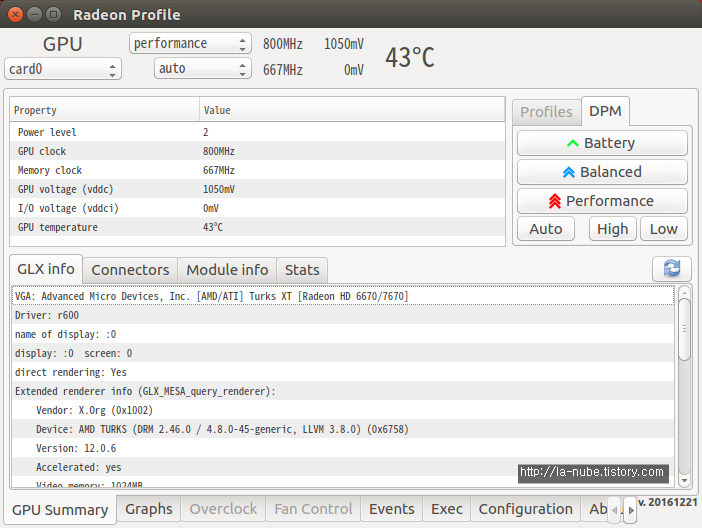702x528 pixels.
Task: Open the GLX info tab
Action: [46, 269]
